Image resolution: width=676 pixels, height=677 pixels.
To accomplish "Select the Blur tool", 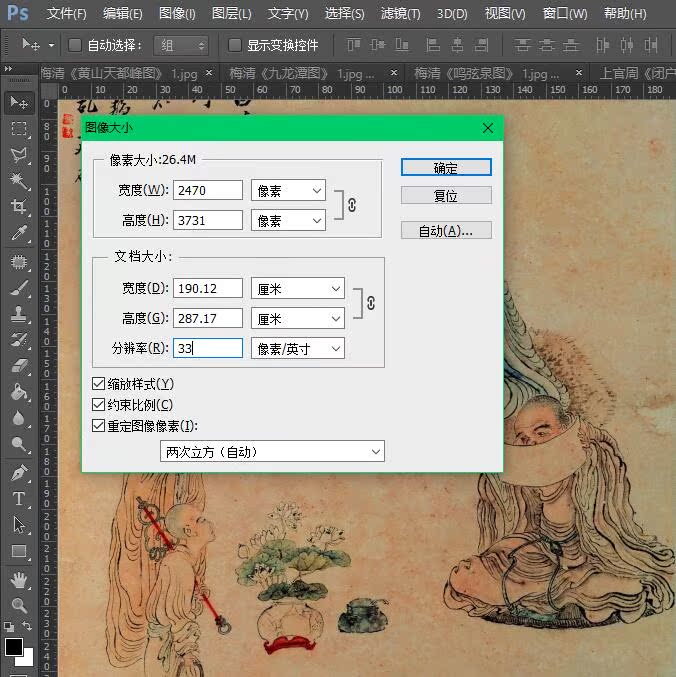I will point(19,418).
